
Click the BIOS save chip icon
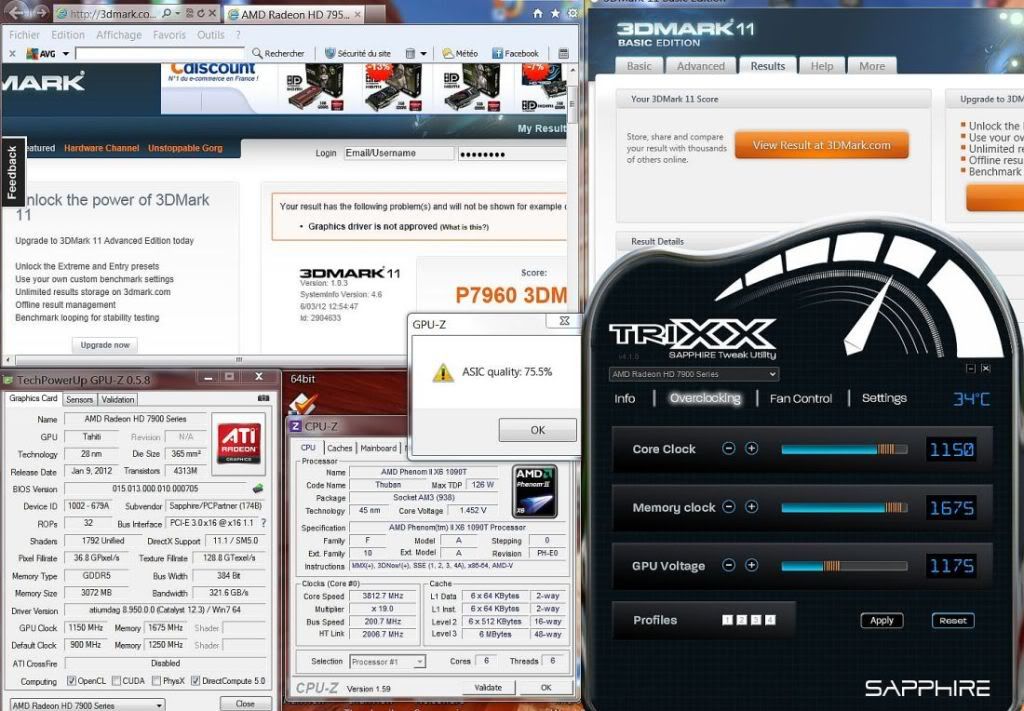(x=259, y=489)
